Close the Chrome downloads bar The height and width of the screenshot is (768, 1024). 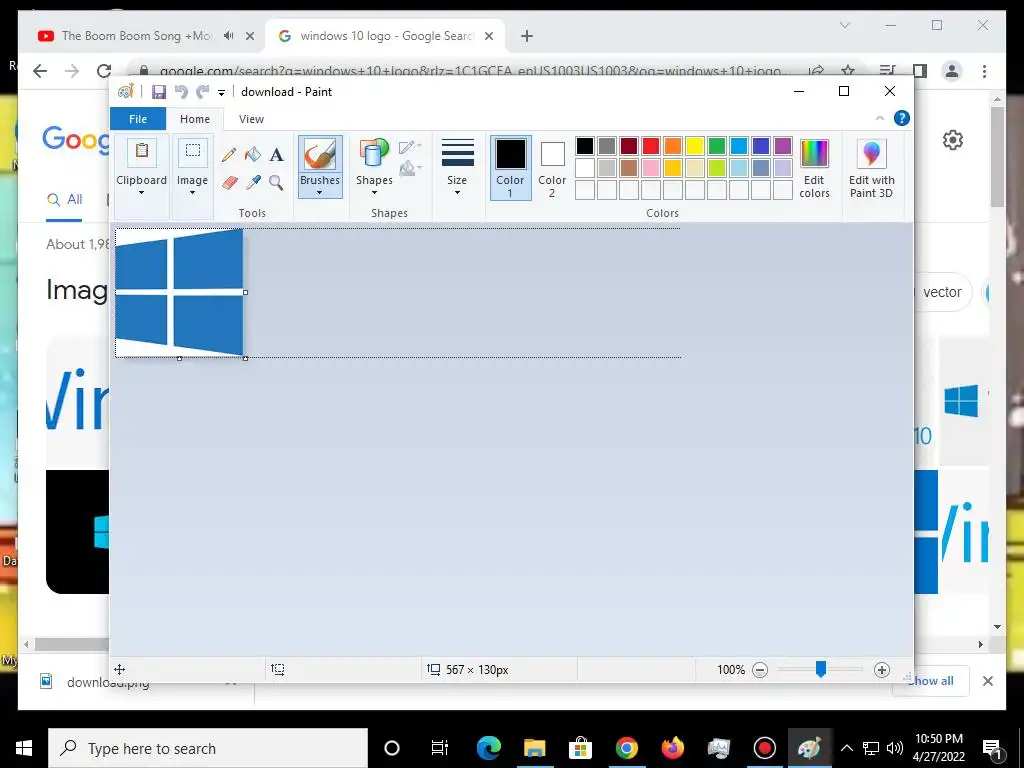pos(987,681)
